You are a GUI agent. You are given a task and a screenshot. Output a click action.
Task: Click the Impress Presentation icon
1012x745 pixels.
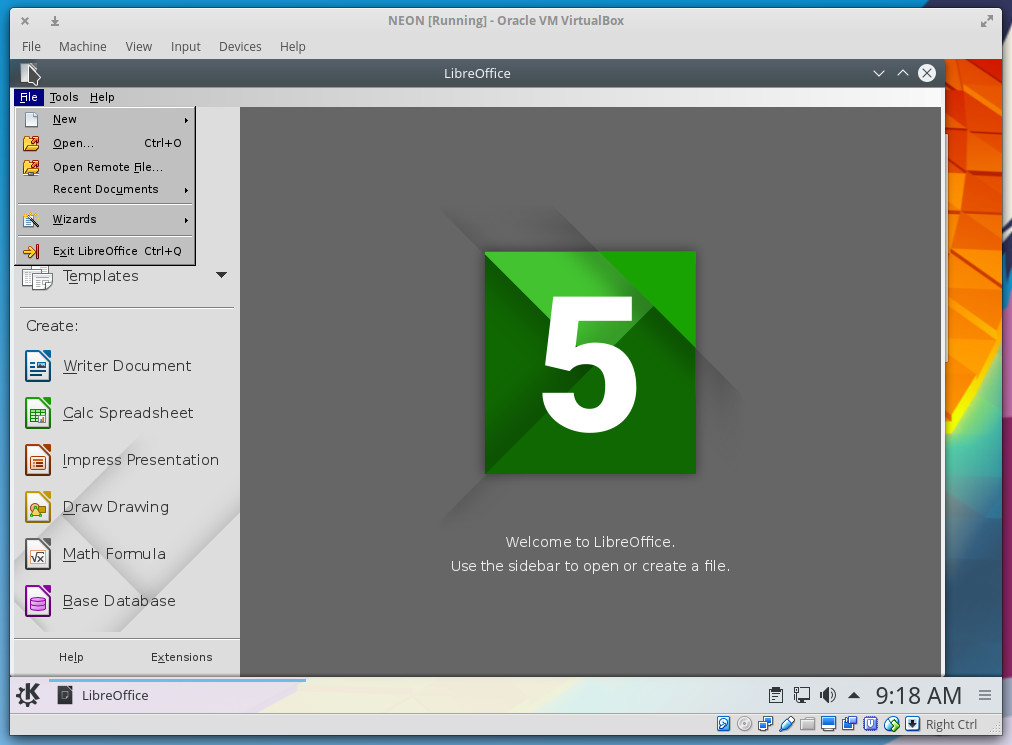[38, 460]
